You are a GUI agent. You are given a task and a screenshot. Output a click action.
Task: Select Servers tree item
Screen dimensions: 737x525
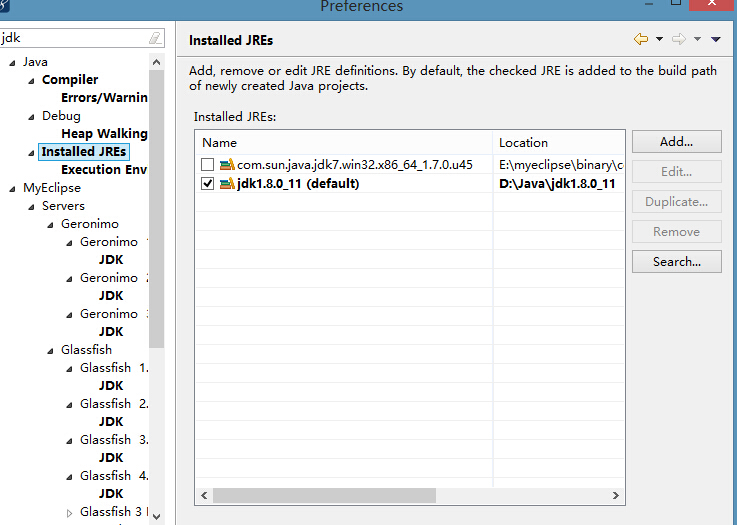click(63, 205)
